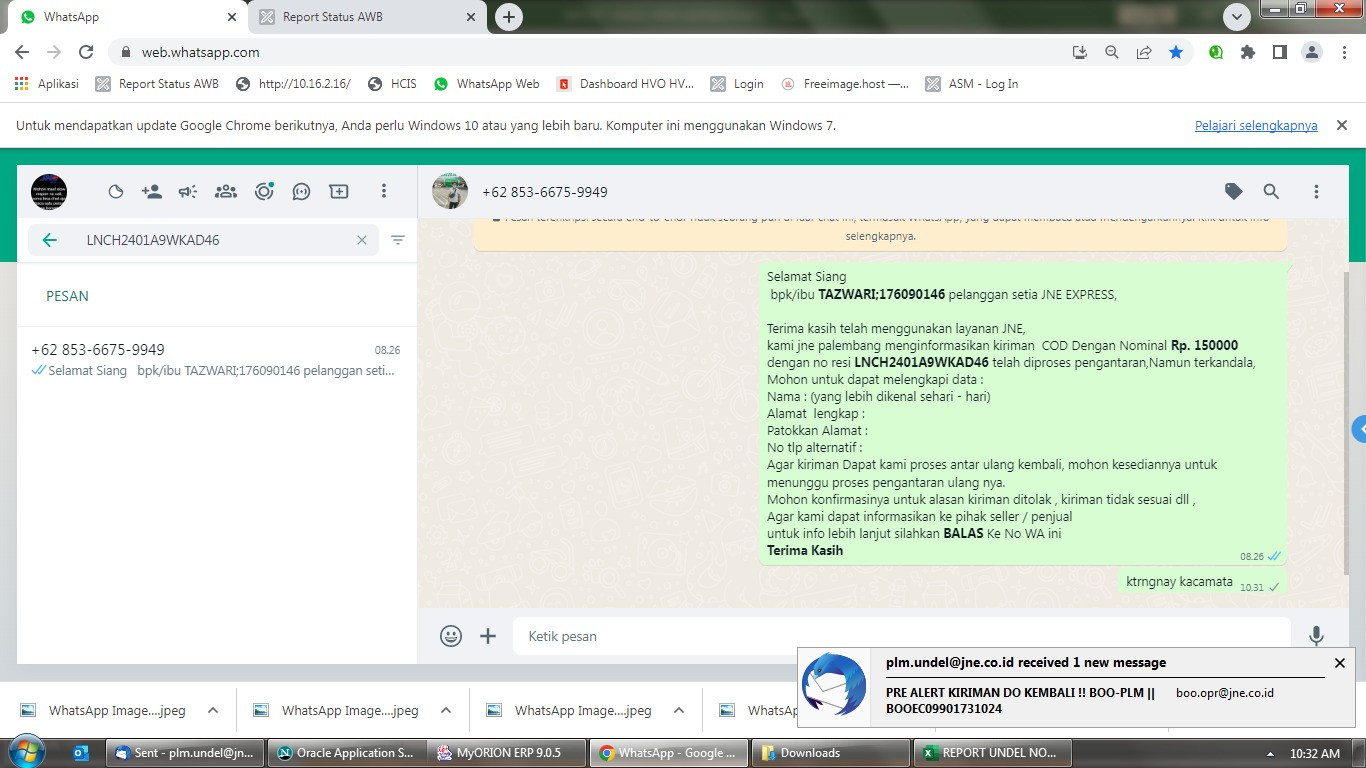Screen dimensions: 1366x768
Task: Open the Chrome profile avatar
Action: (1312, 52)
